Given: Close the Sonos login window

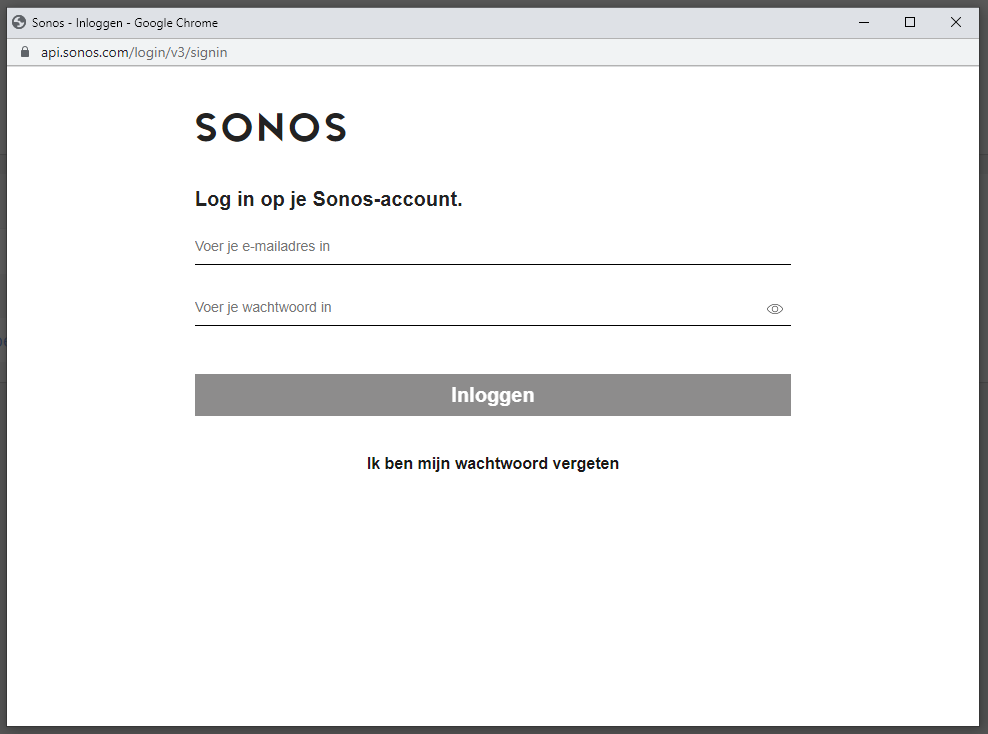Looking at the screenshot, I should [956, 22].
